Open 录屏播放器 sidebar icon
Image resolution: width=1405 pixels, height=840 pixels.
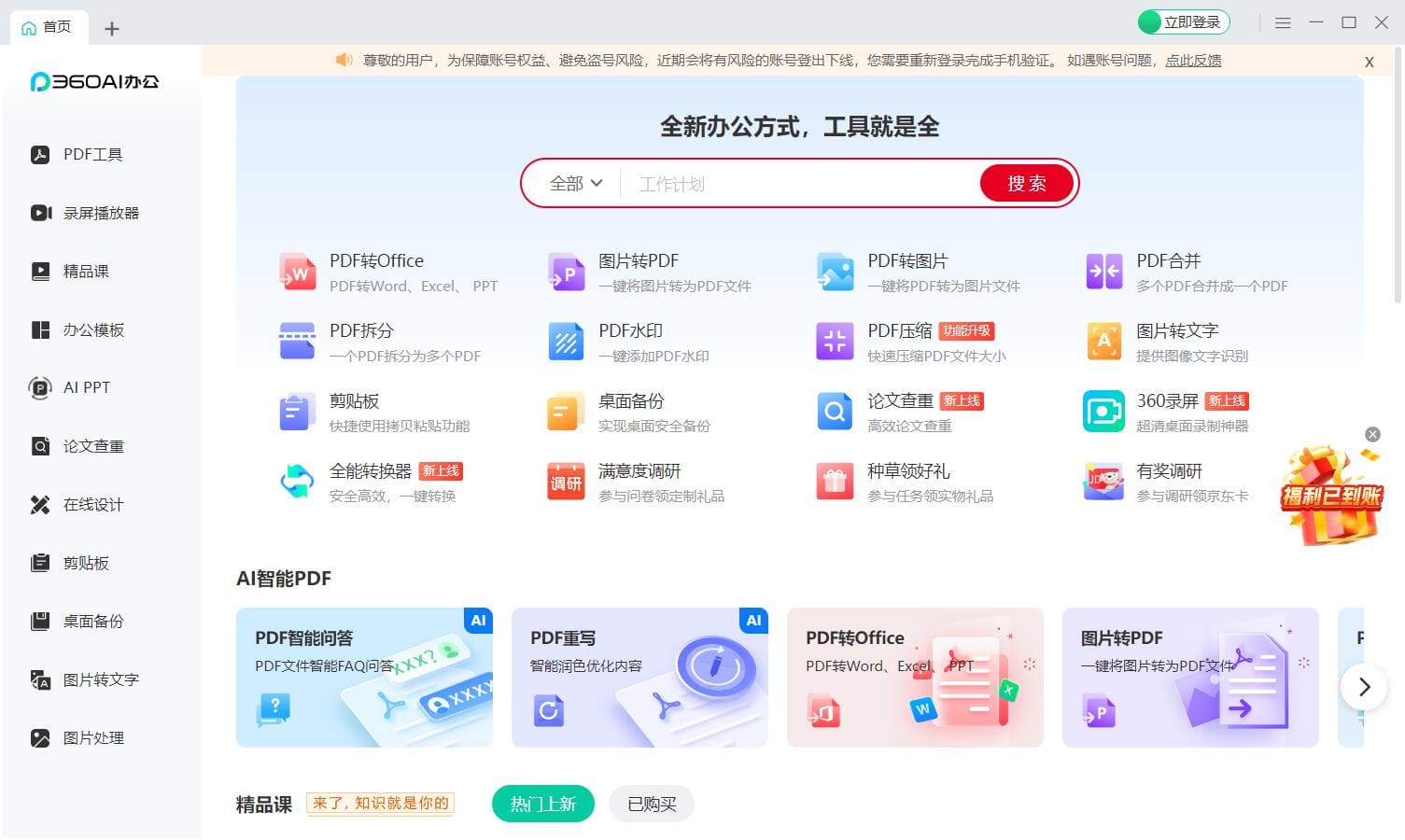41,213
